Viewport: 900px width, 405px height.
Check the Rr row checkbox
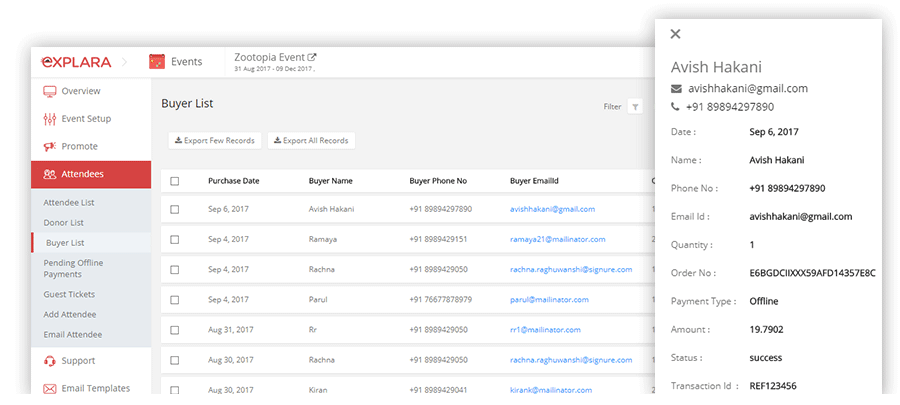tap(174, 330)
